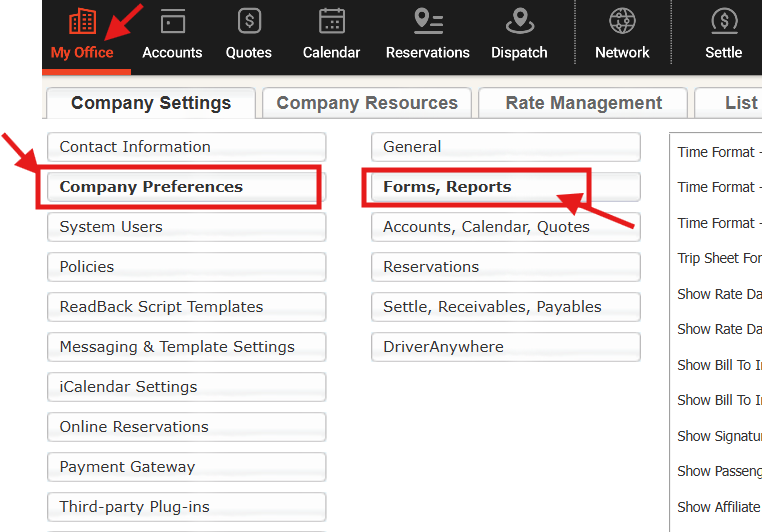Screen dimensions: 762x532
Task: Select General preferences section
Action: tap(506, 147)
